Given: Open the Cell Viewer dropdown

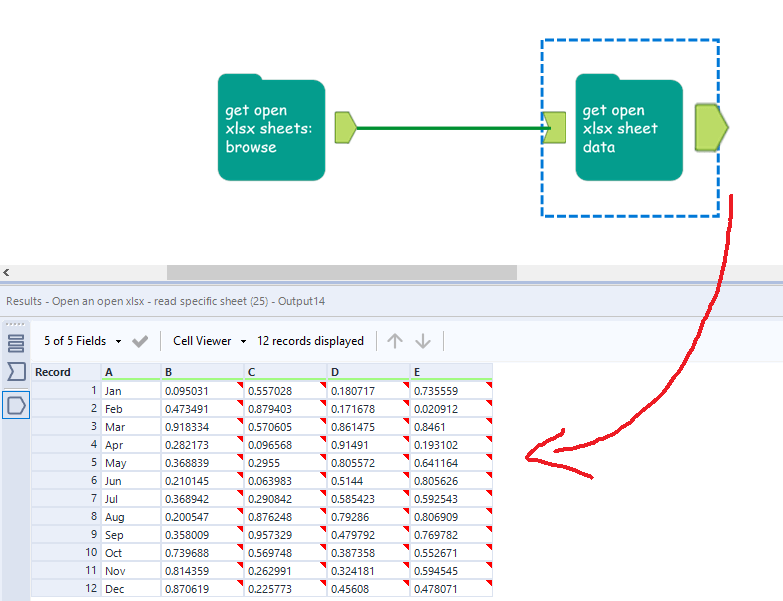Looking at the screenshot, I should [x=209, y=341].
